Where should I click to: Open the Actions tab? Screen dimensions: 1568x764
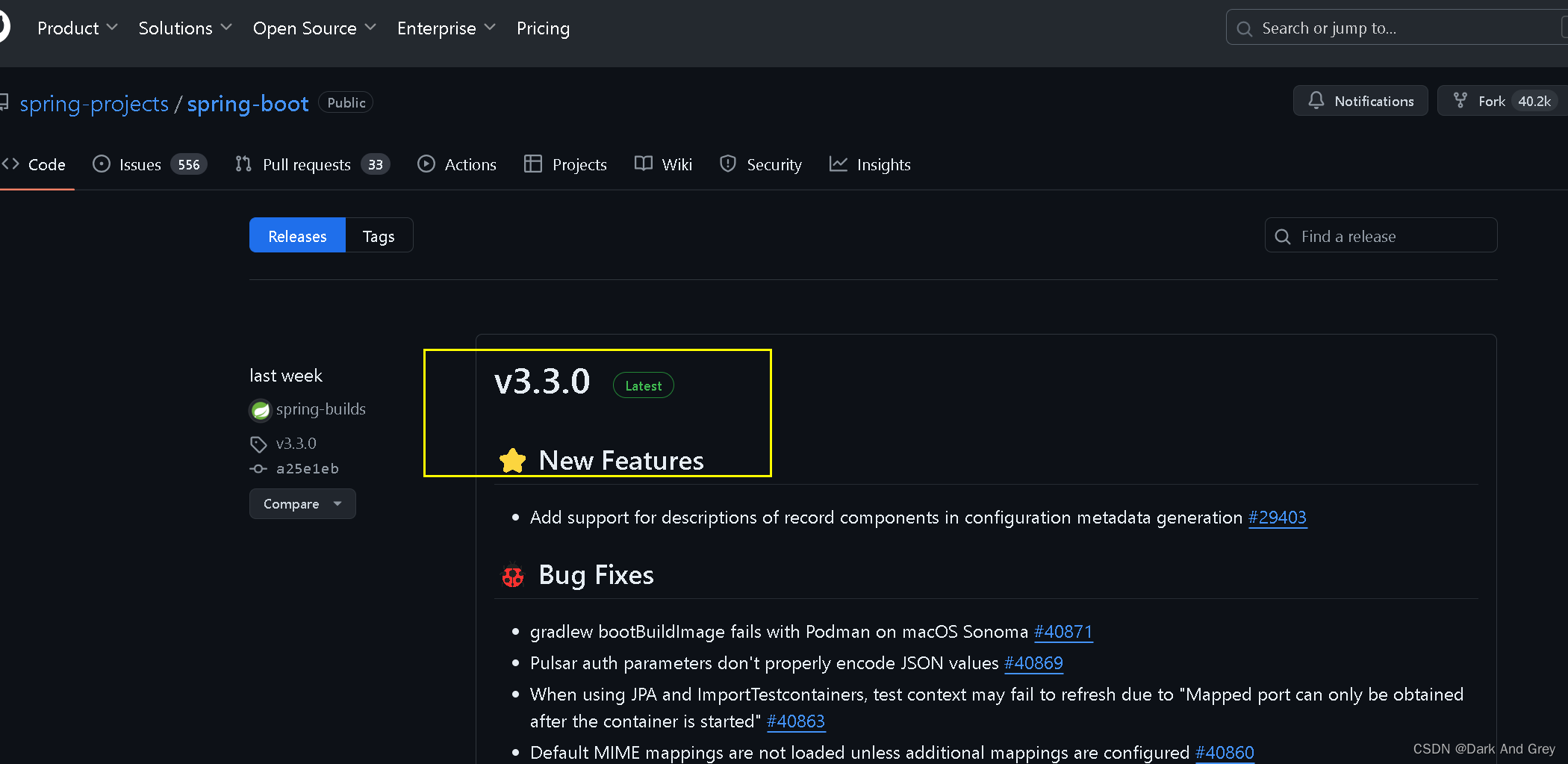pos(457,164)
